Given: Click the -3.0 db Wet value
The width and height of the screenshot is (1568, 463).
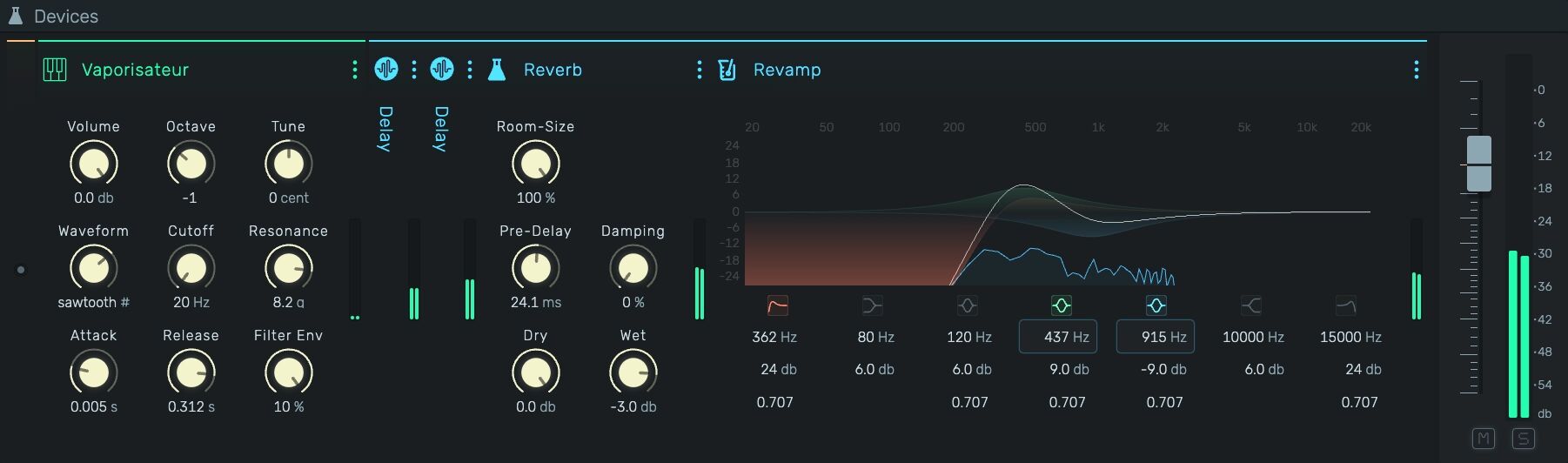Looking at the screenshot, I should coord(633,406).
